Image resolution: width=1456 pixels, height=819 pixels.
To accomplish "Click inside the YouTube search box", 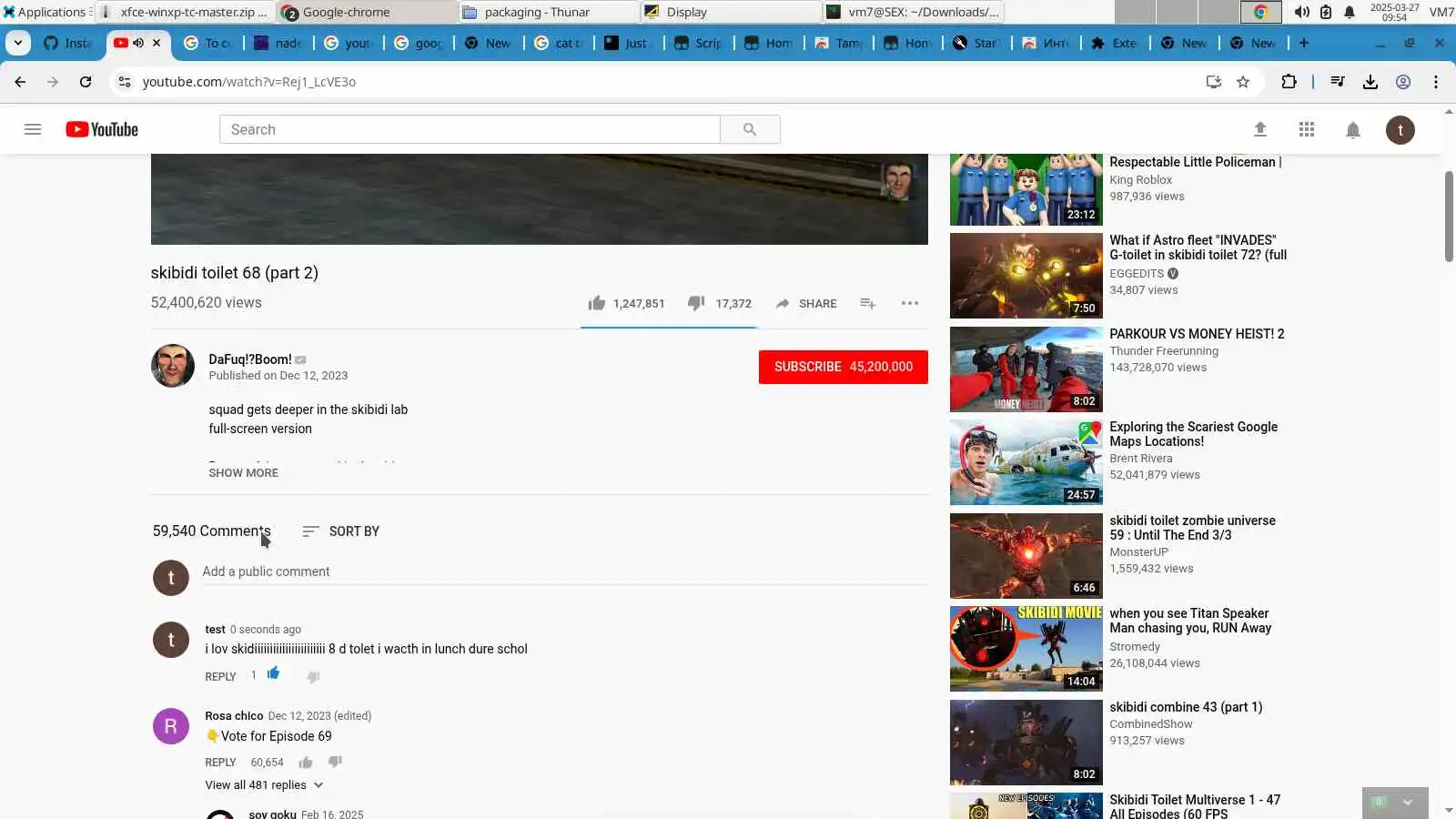I will [470, 129].
